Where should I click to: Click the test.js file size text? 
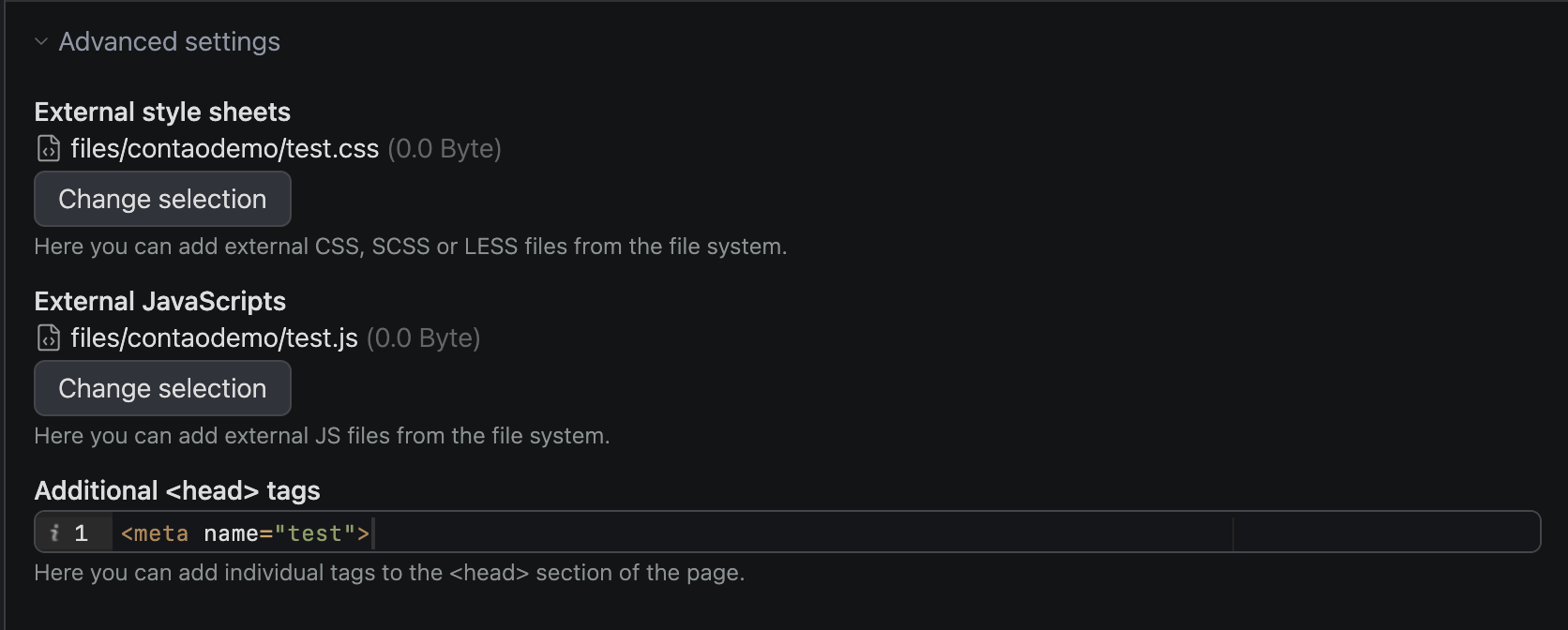pos(423,337)
